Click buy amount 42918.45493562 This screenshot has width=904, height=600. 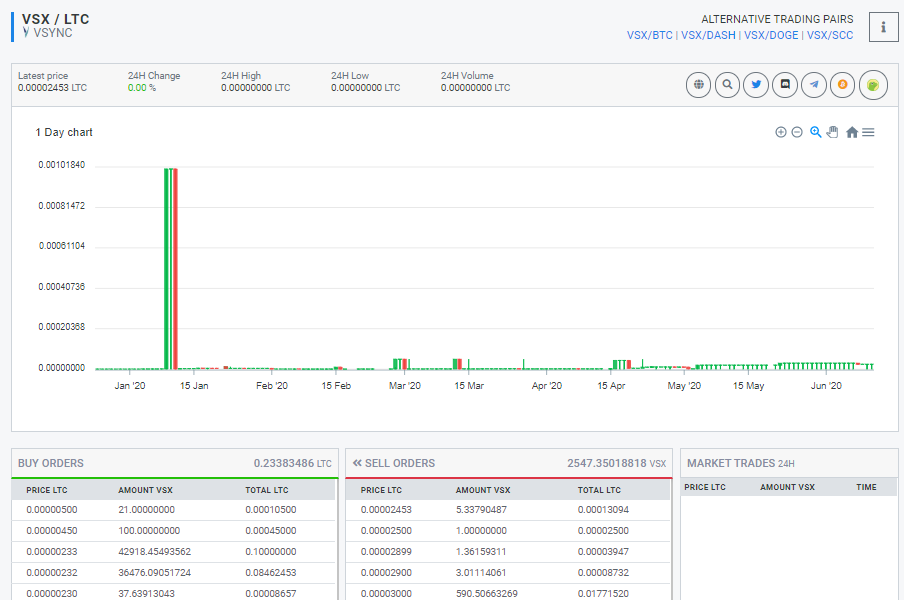coord(155,552)
